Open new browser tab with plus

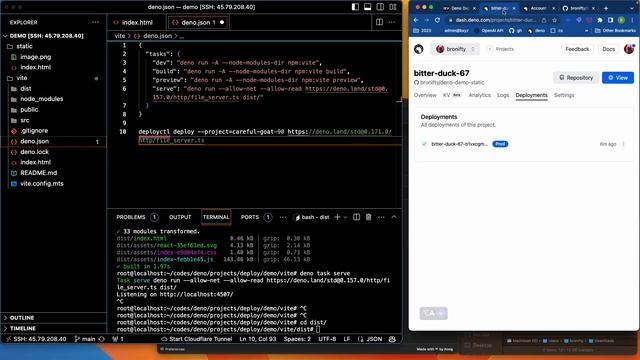click(606, 8)
